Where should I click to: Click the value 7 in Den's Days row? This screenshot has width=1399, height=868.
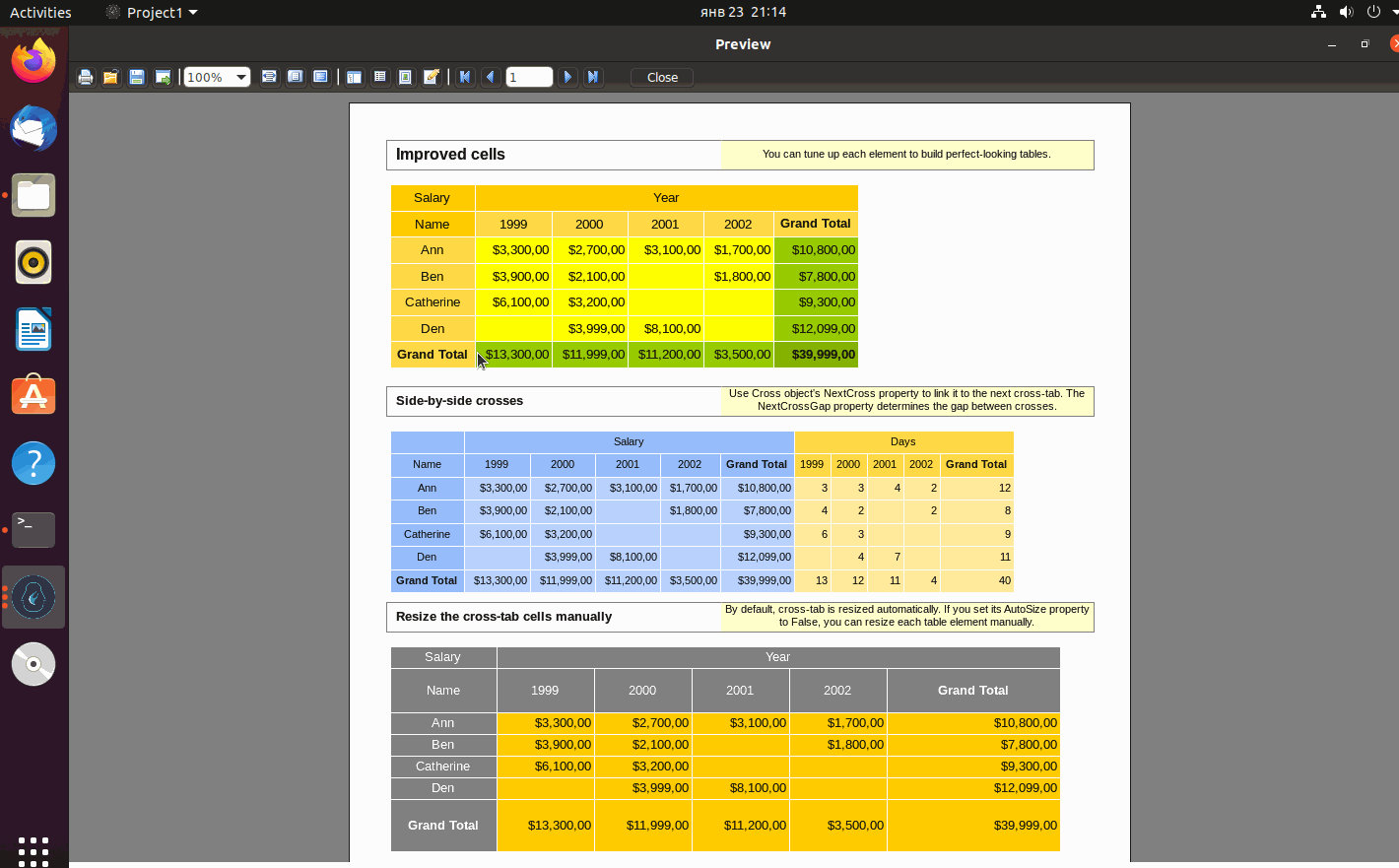tap(885, 558)
